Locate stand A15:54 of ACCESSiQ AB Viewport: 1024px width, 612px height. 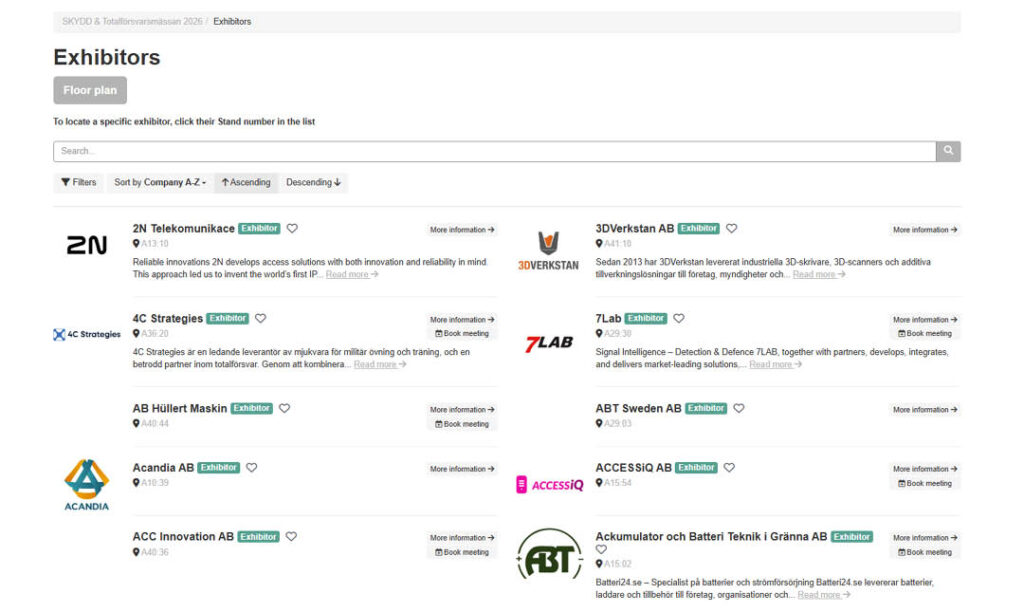tap(618, 483)
